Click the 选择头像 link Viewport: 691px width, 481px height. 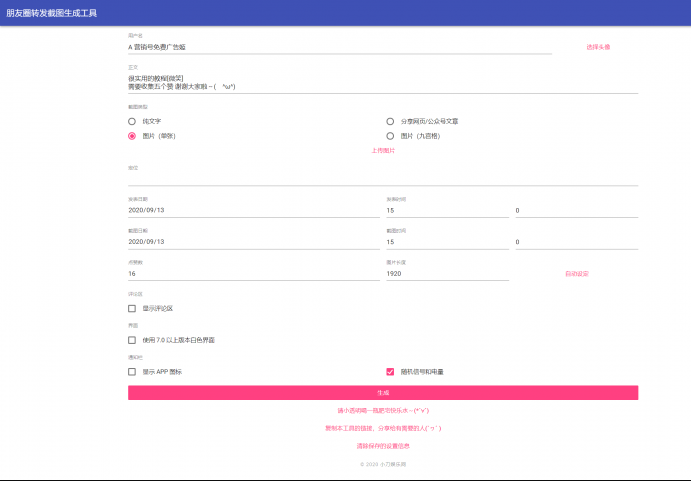pos(598,47)
